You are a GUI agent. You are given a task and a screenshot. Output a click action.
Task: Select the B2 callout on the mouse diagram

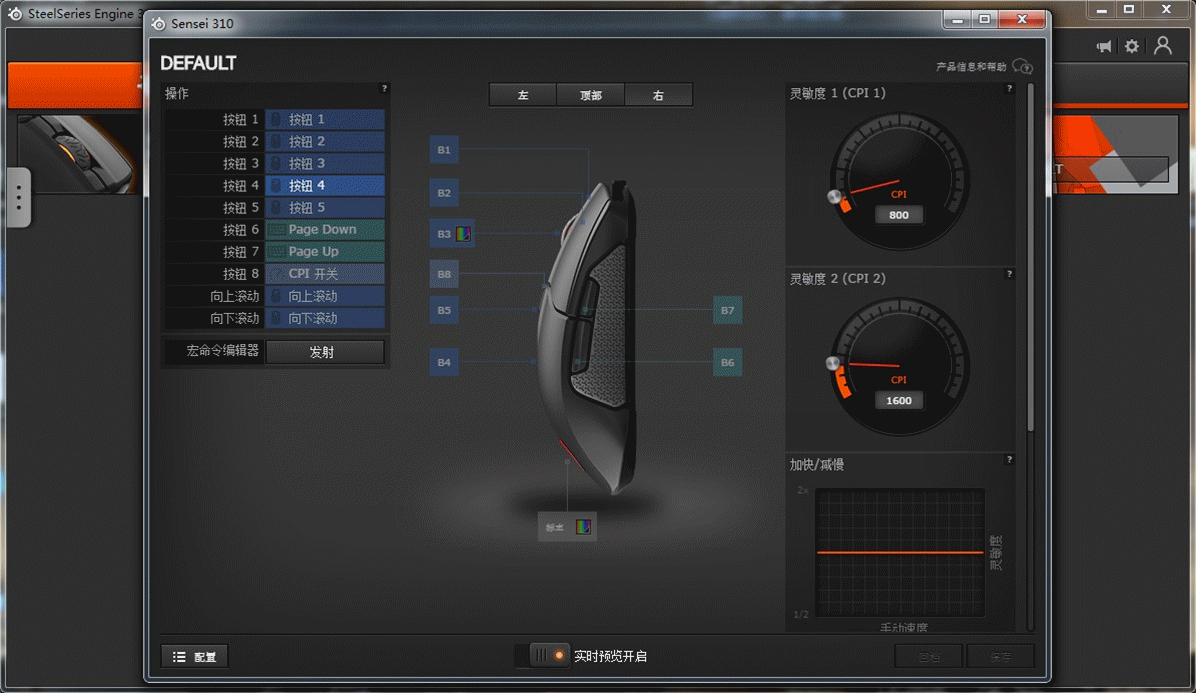[444, 193]
